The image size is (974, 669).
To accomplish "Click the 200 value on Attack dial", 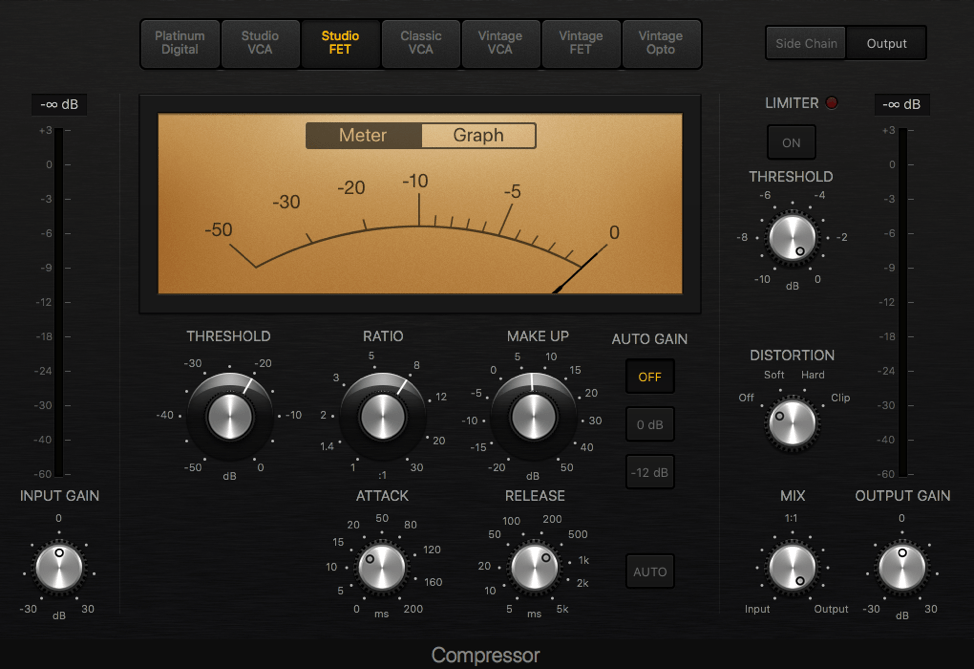I will [x=413, y=609].
